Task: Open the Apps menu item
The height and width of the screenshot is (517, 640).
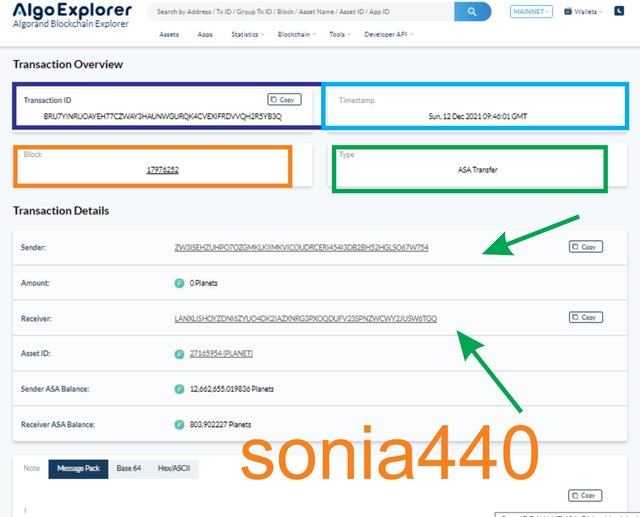Action: 205,34
